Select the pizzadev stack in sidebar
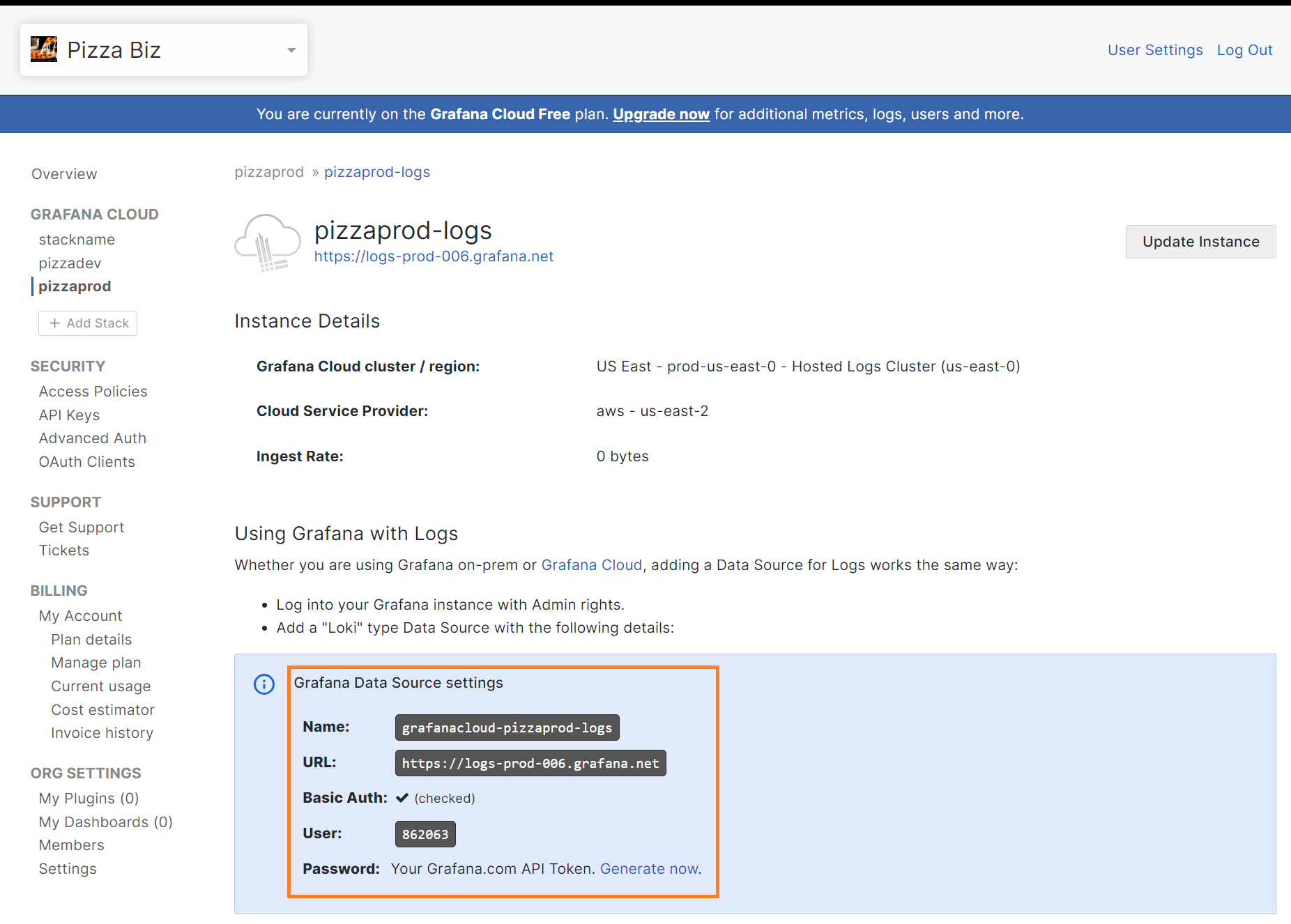 [70, 263]
